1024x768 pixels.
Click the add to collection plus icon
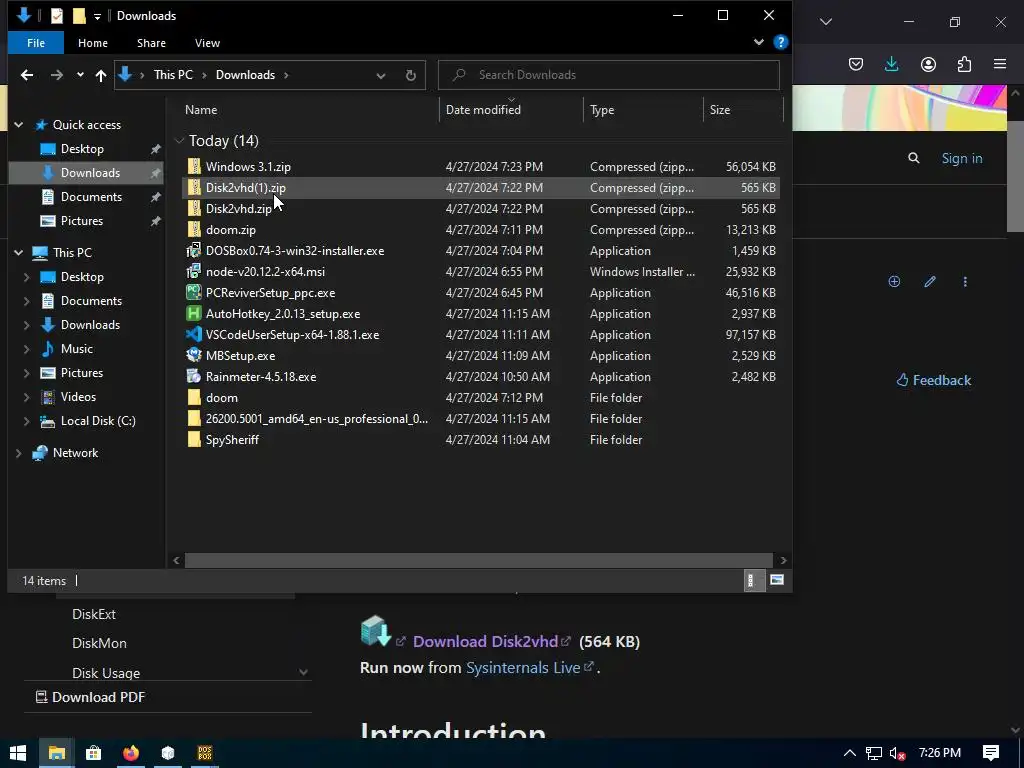[x=894, y=281]
